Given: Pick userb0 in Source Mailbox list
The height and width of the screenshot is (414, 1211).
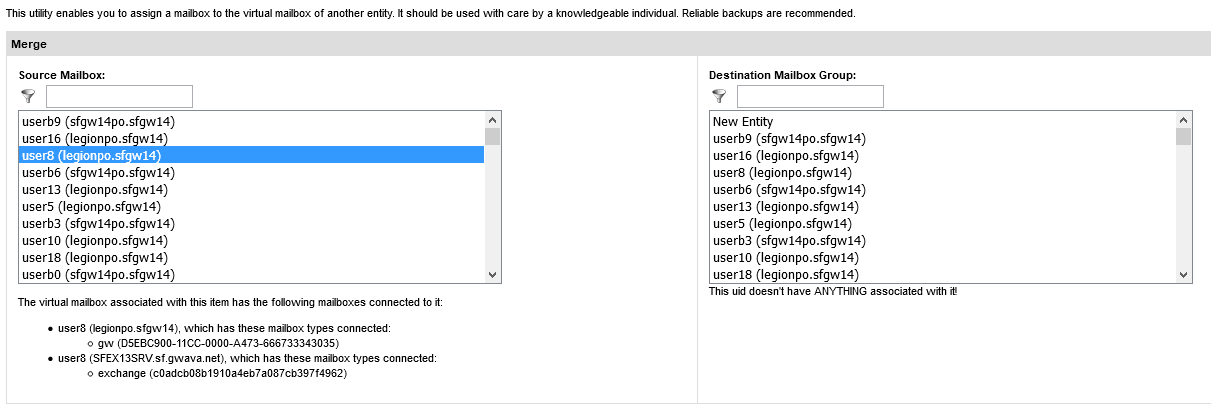Looking at the screenshot, I should click(98, 275).
